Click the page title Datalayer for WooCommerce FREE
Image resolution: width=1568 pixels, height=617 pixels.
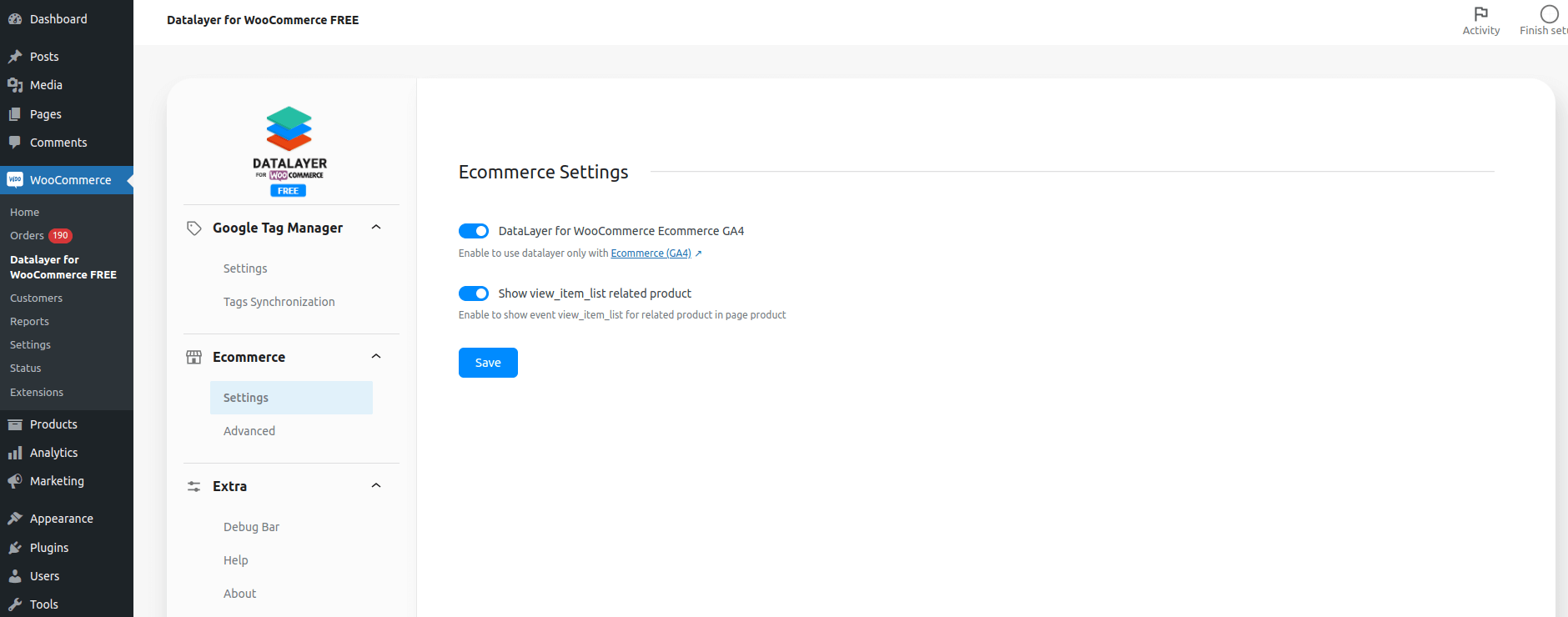[x=263, y=20]
